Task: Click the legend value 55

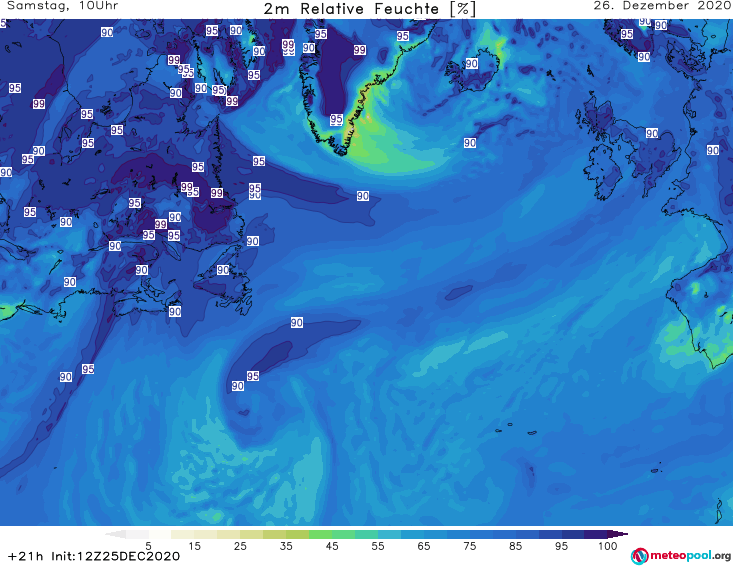Action: pos(378,546)
